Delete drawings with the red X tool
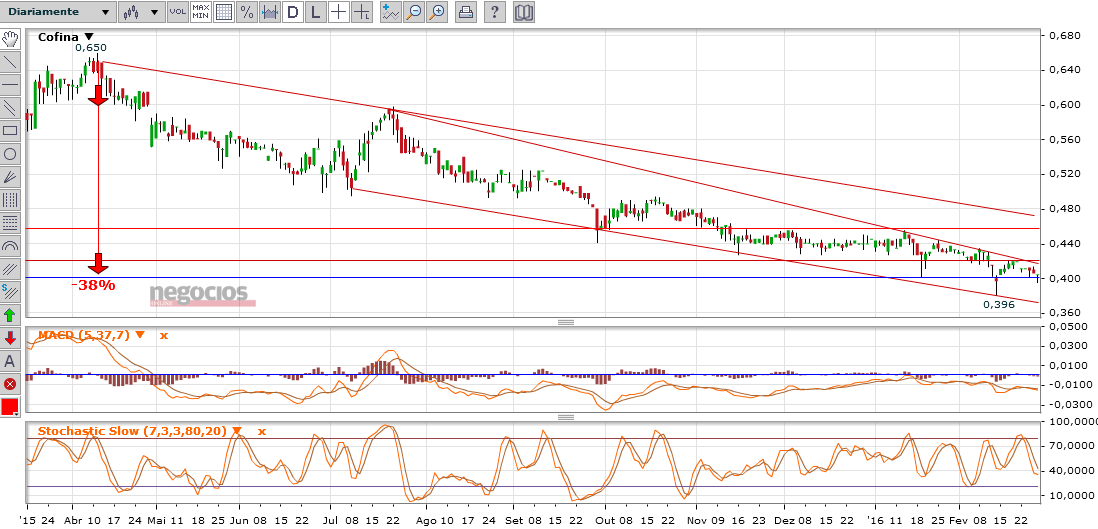The image size is (1098, 529). tap(10, 383)
